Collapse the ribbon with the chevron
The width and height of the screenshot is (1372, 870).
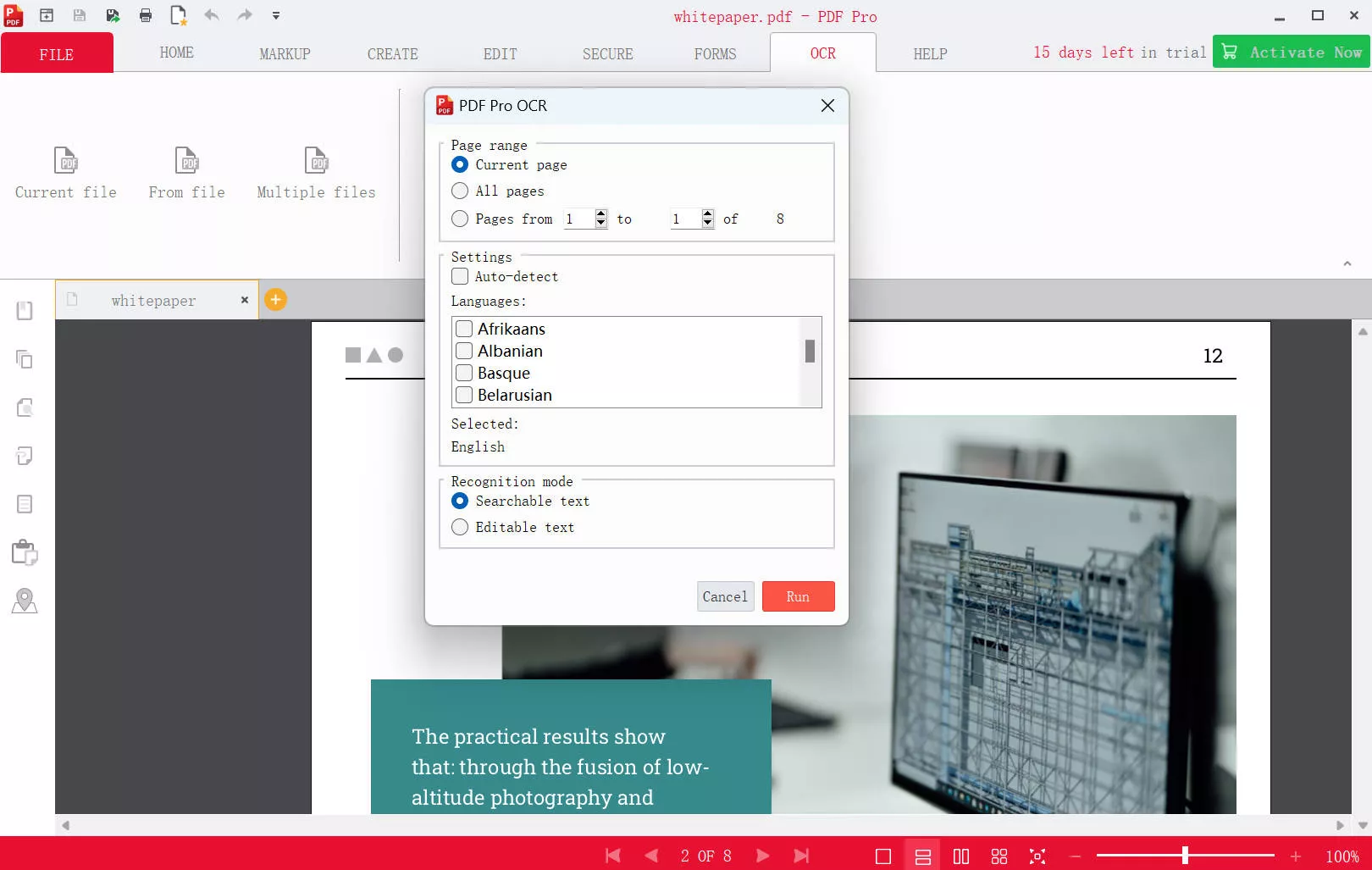(x=1349, y=263)
